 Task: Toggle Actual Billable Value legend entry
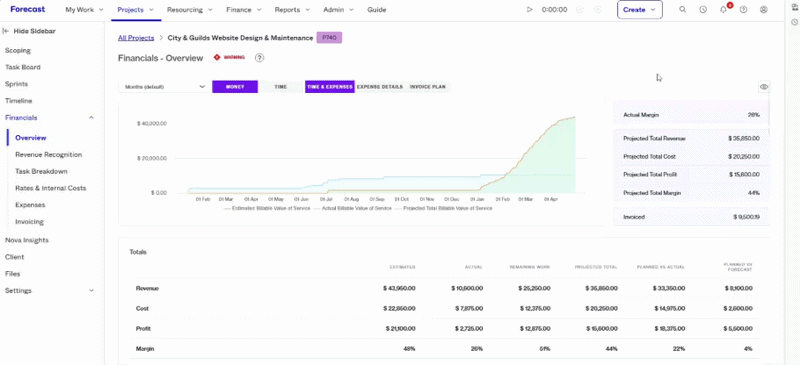[x=352, y=208]
